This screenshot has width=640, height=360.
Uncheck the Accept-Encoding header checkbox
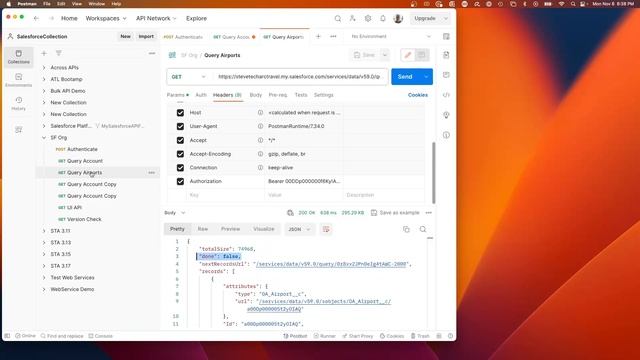180,154
